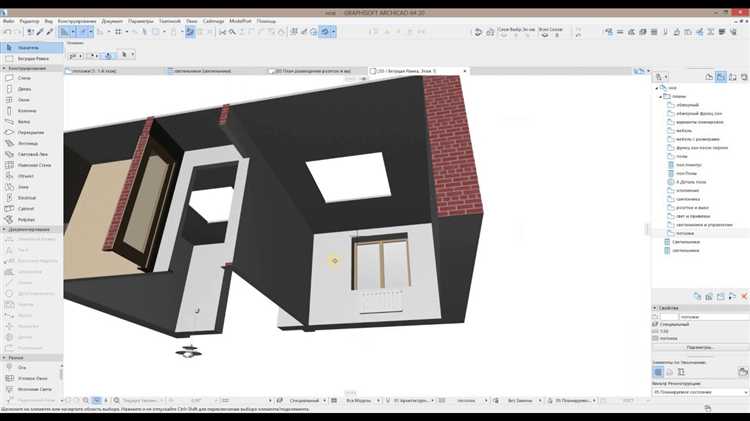Collapse the Разное toolbox section

(4, 357)
